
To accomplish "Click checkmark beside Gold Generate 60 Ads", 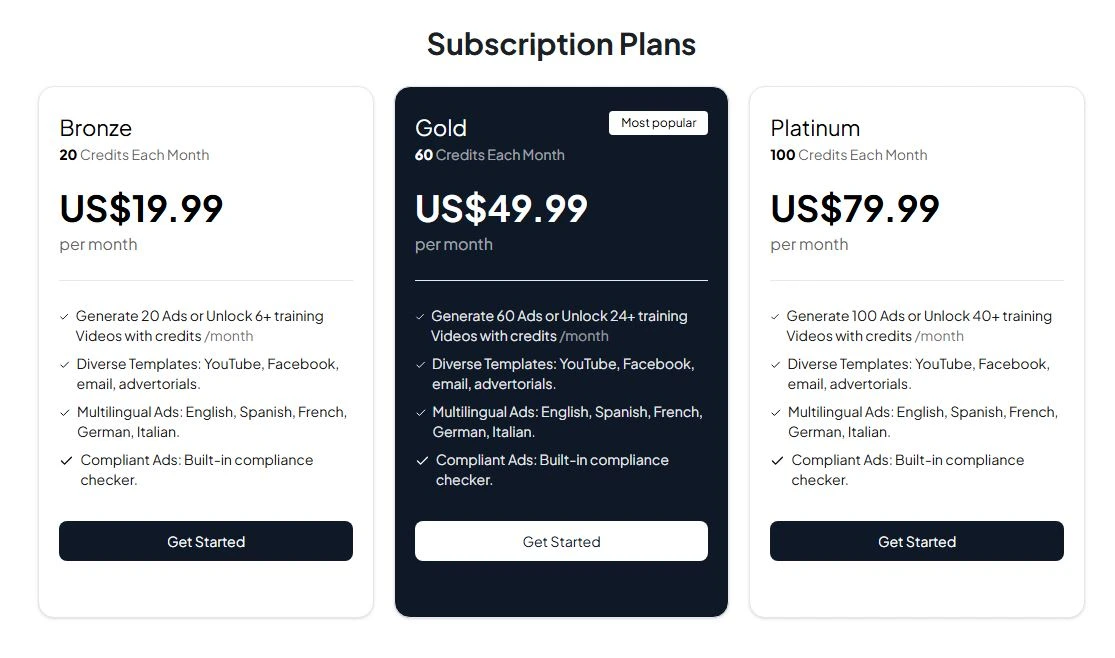I will (421, 317).
